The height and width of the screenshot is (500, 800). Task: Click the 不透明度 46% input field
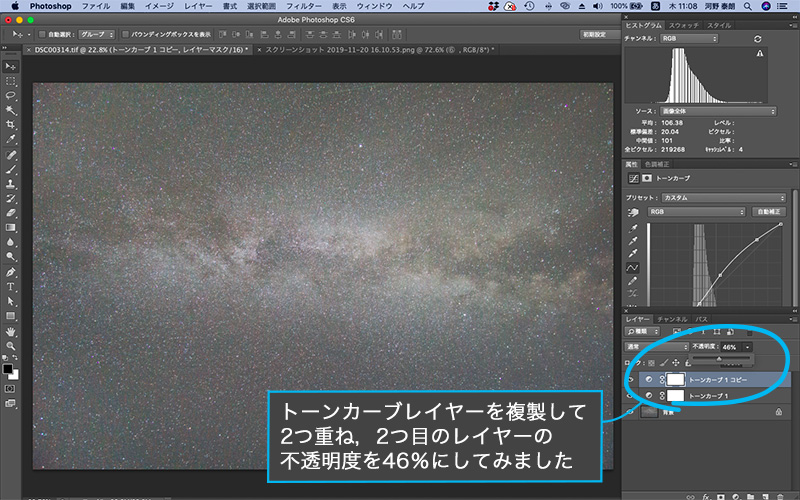pos(731,347)
